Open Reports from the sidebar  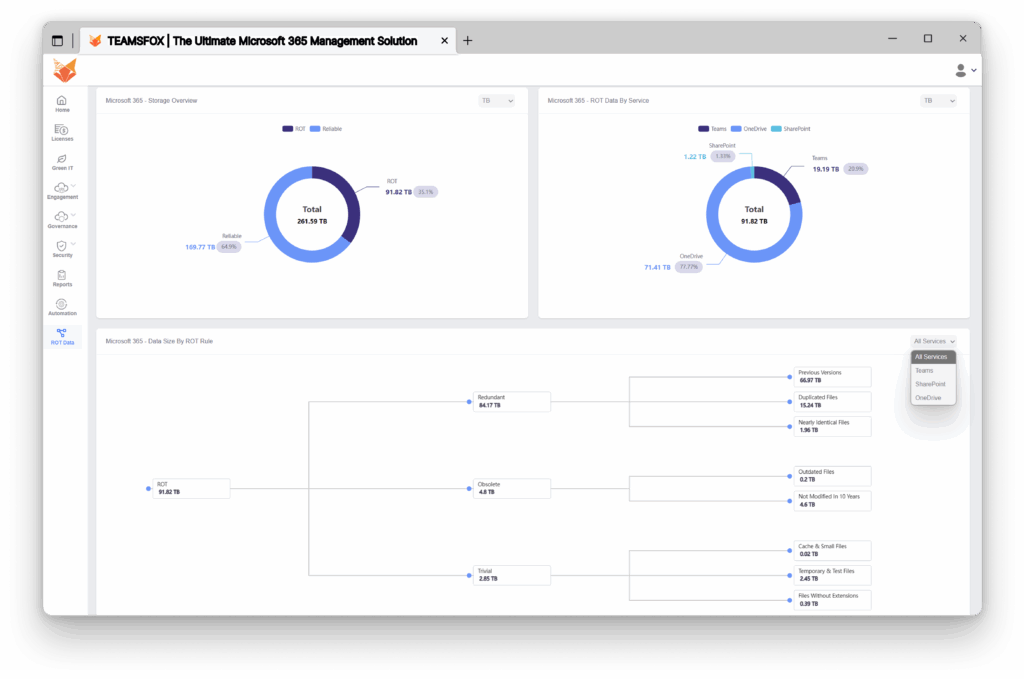coord(61,279)
